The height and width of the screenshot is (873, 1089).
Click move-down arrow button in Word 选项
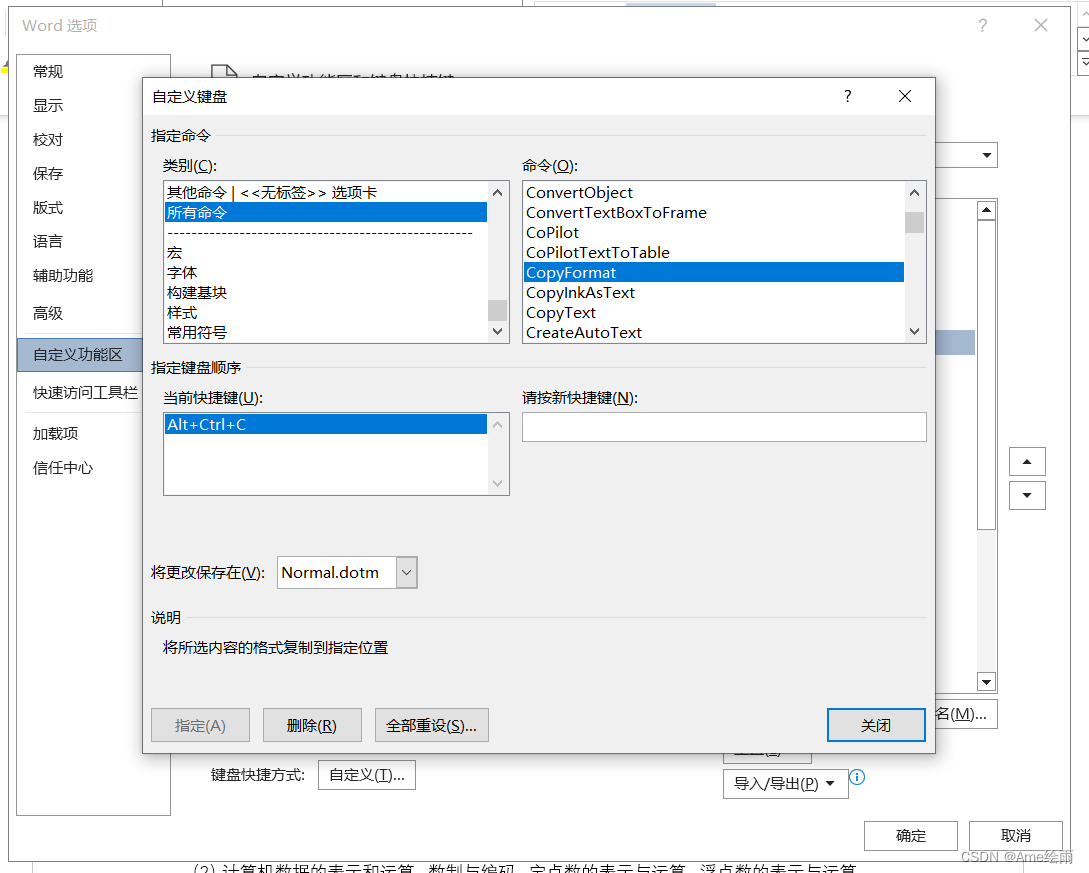(x=1026, y=495)
